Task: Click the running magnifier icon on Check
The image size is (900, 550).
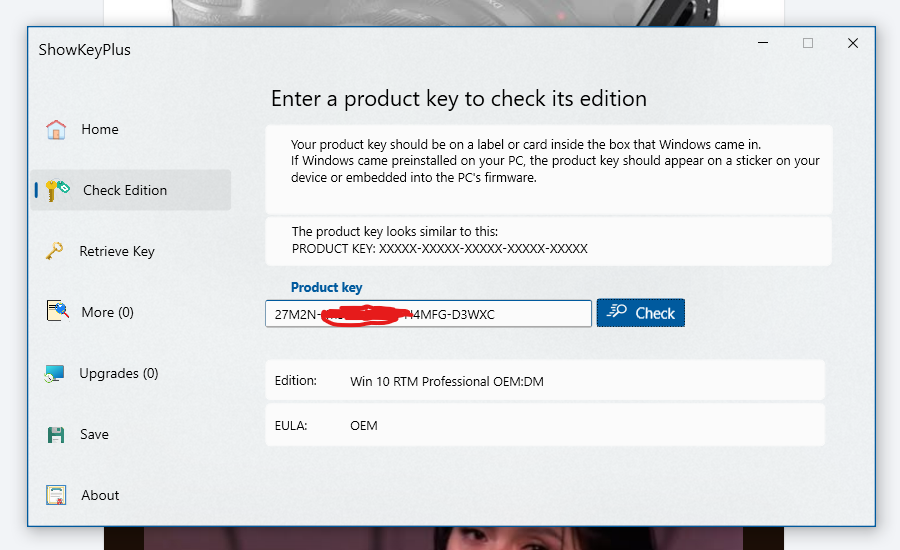Action: point(617,311)
